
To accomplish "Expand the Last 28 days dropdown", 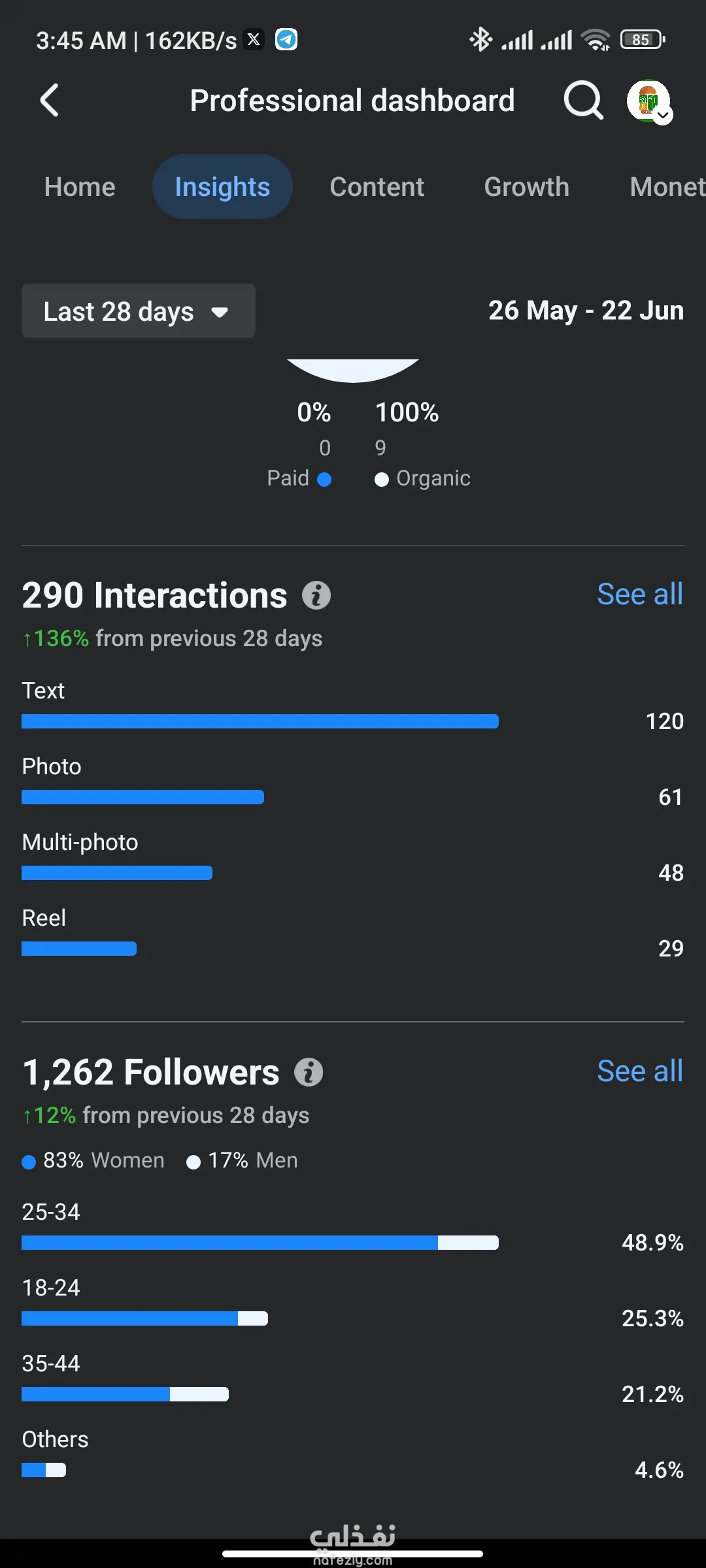I will click(139, 311).
